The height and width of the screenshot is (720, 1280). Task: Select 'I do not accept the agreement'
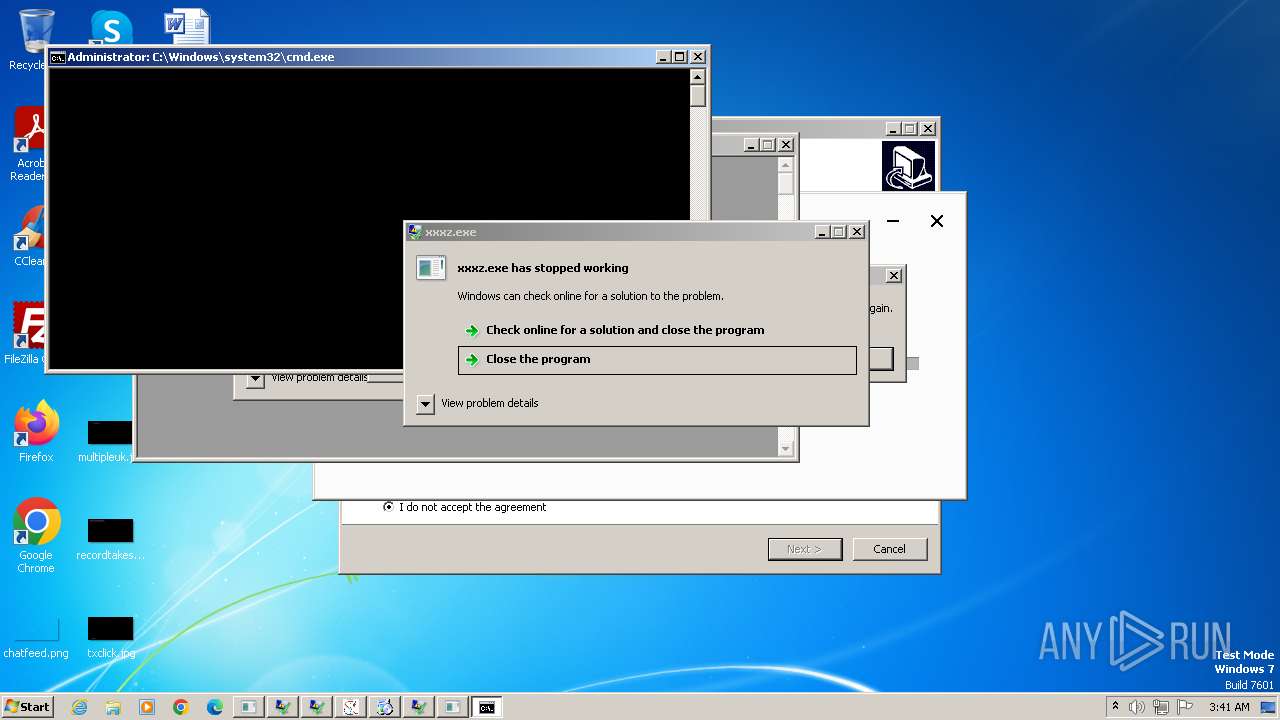465,507
